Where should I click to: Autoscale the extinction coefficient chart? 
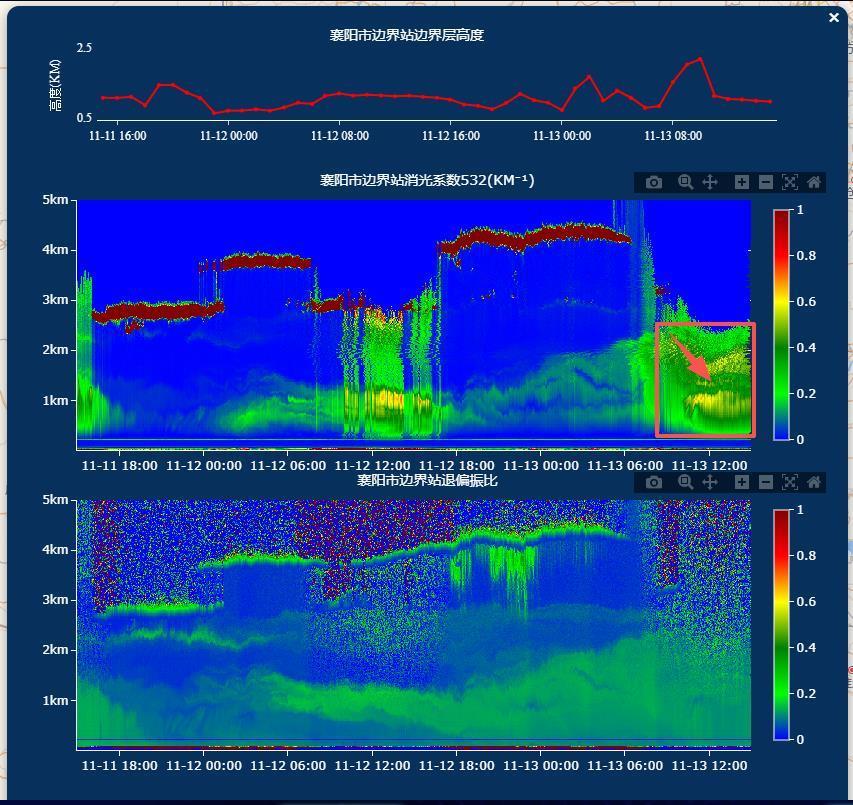click(x=790, y=182)
